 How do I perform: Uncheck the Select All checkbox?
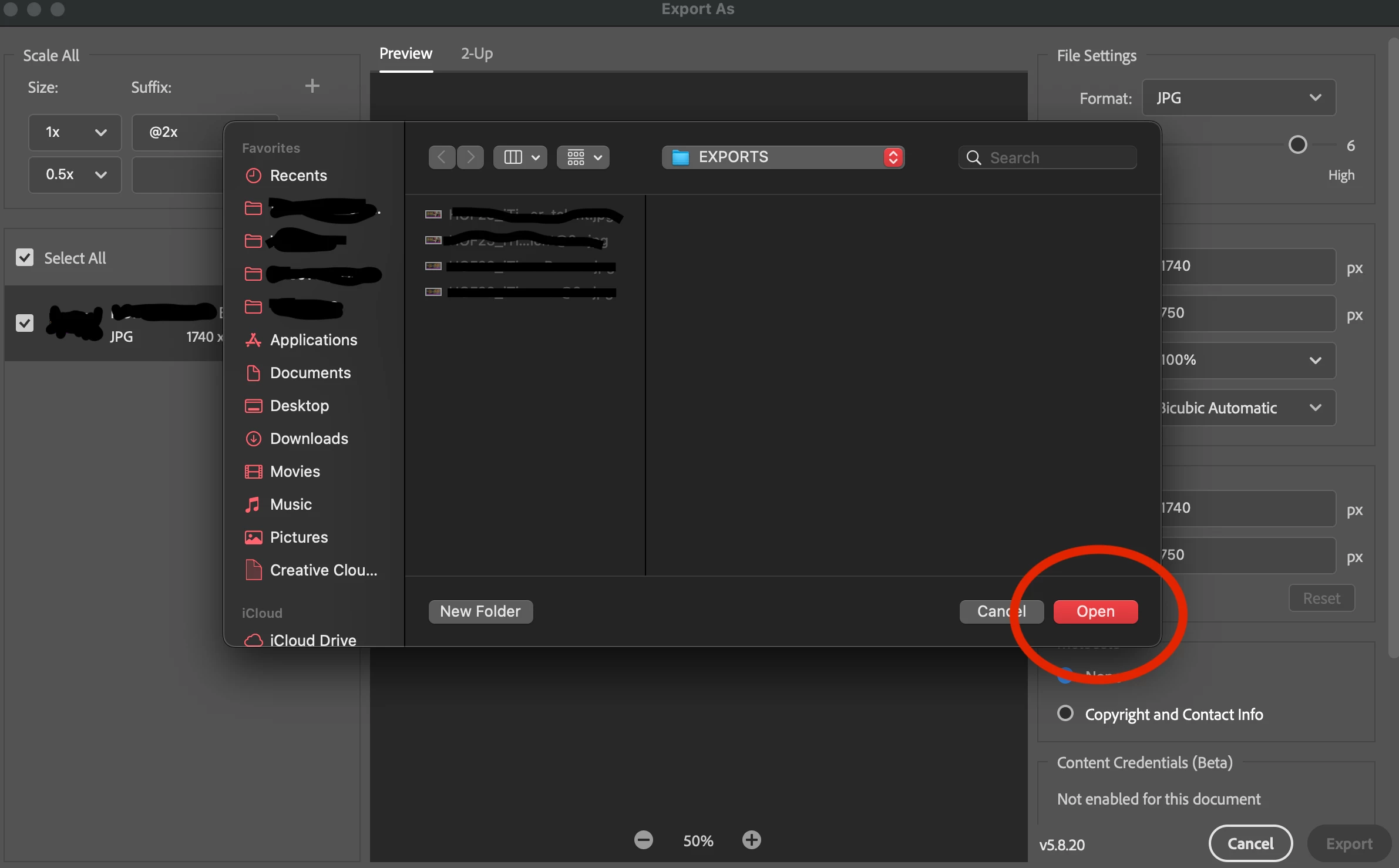pos(25,257)
